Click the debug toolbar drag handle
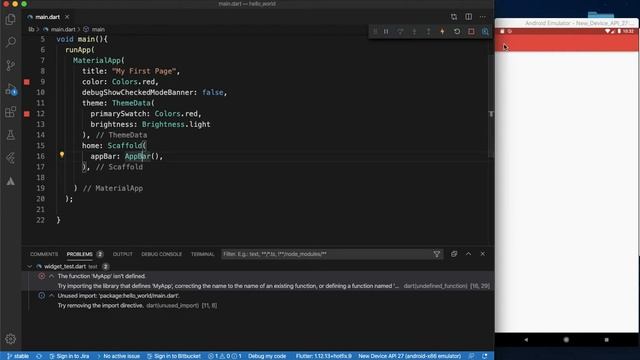 pos(375,31)
